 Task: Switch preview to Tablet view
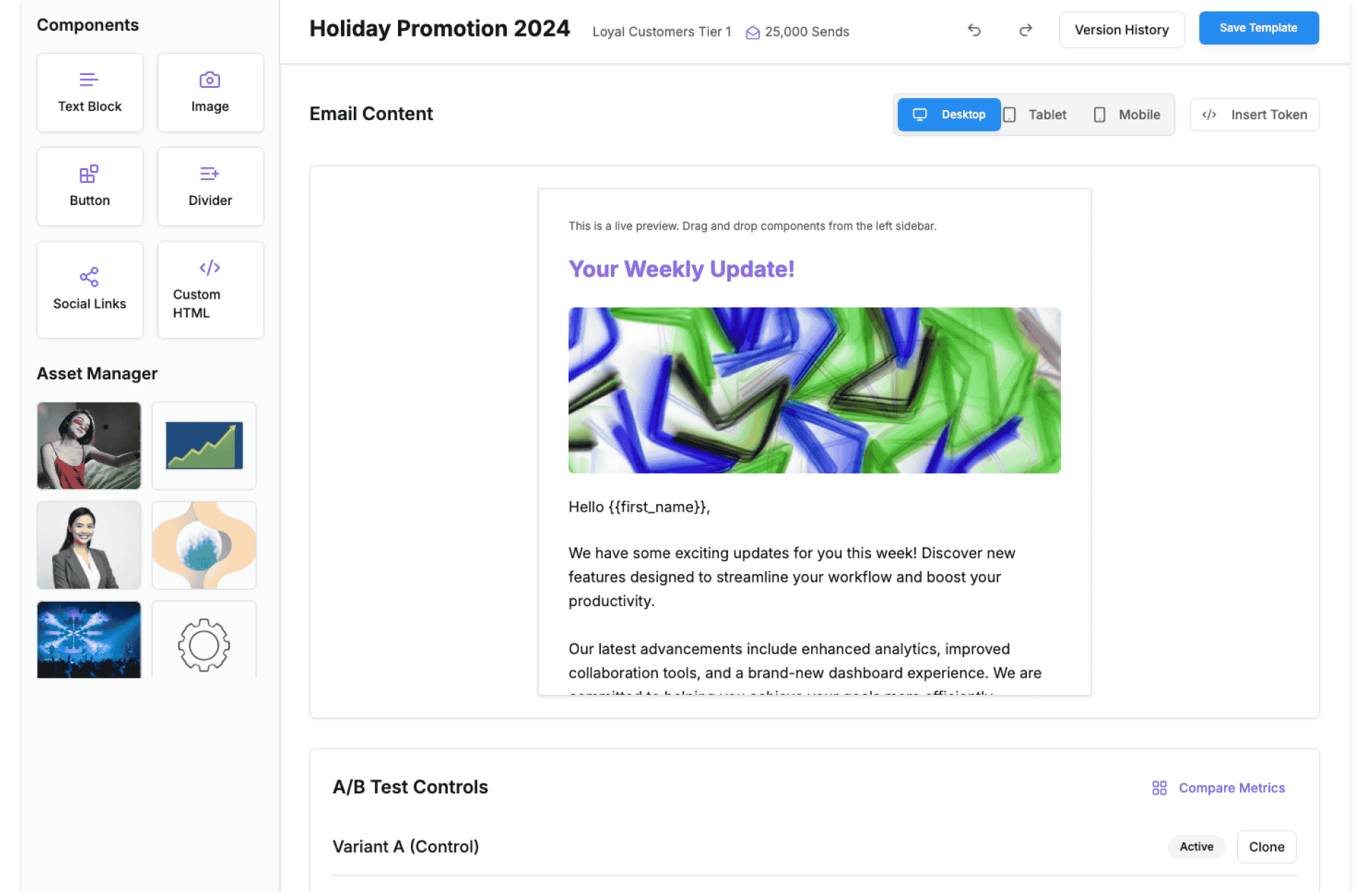coord(1035,114)
